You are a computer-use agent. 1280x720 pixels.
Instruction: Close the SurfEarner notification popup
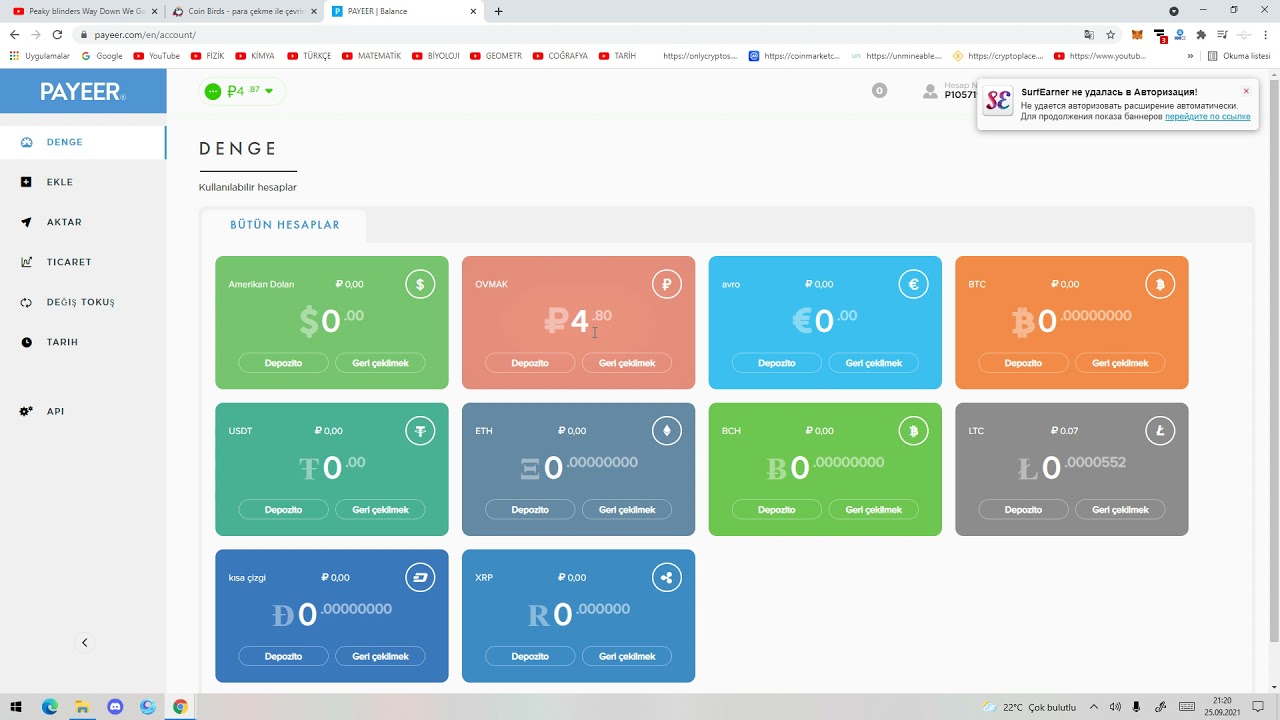pos(1246,91)
